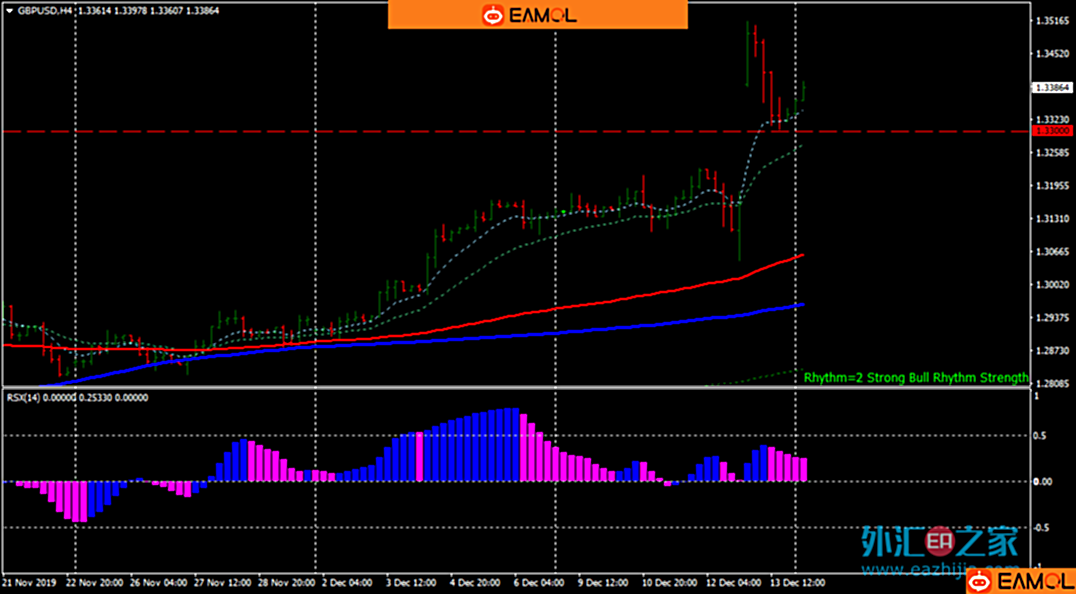Select the red dashed horizontal line
This screenshot has height=594, width=1076.
(x=400, y=131)
